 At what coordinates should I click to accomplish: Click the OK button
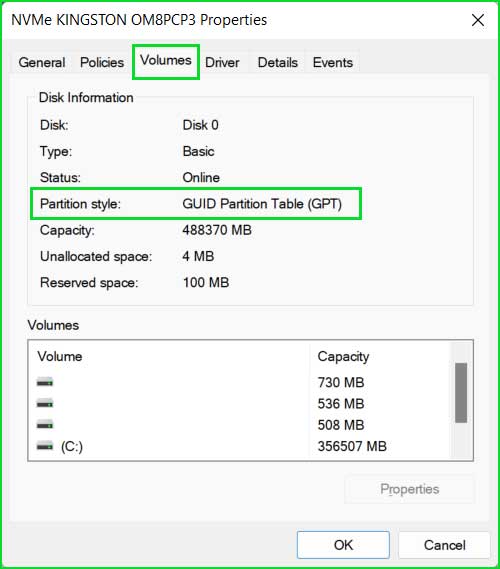(x=343, y=545)
